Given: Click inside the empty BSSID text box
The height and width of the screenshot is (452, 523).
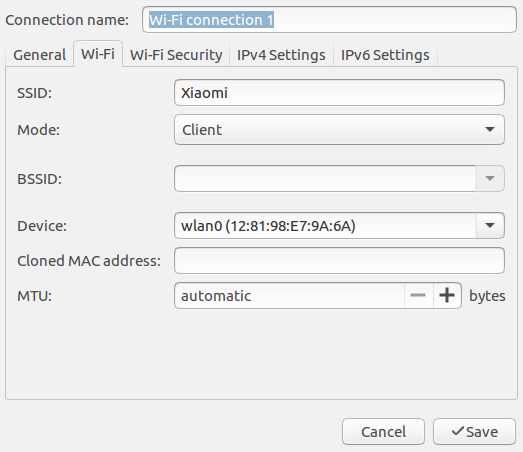Looking at the screenshot, I should [x=325, y=178].
